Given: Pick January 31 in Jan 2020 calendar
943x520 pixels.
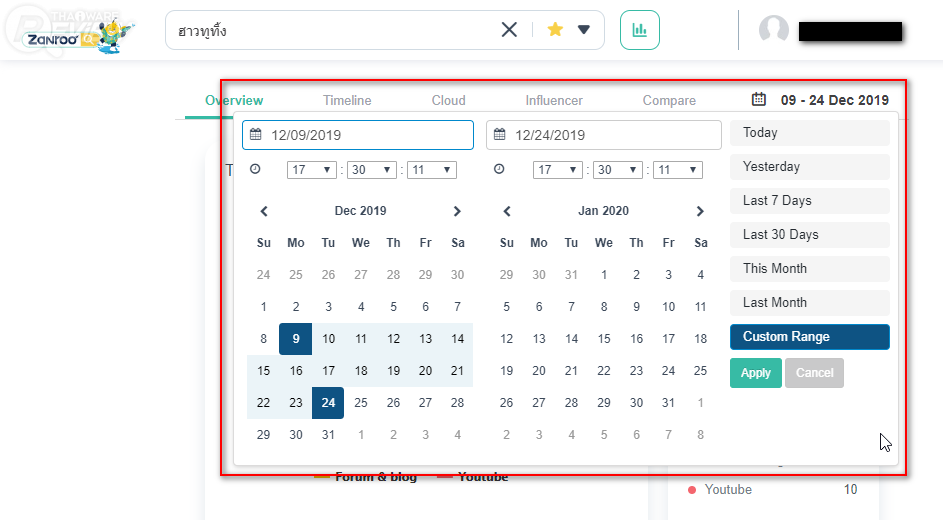Looking at the screenshot, I should tap(668, 403).
